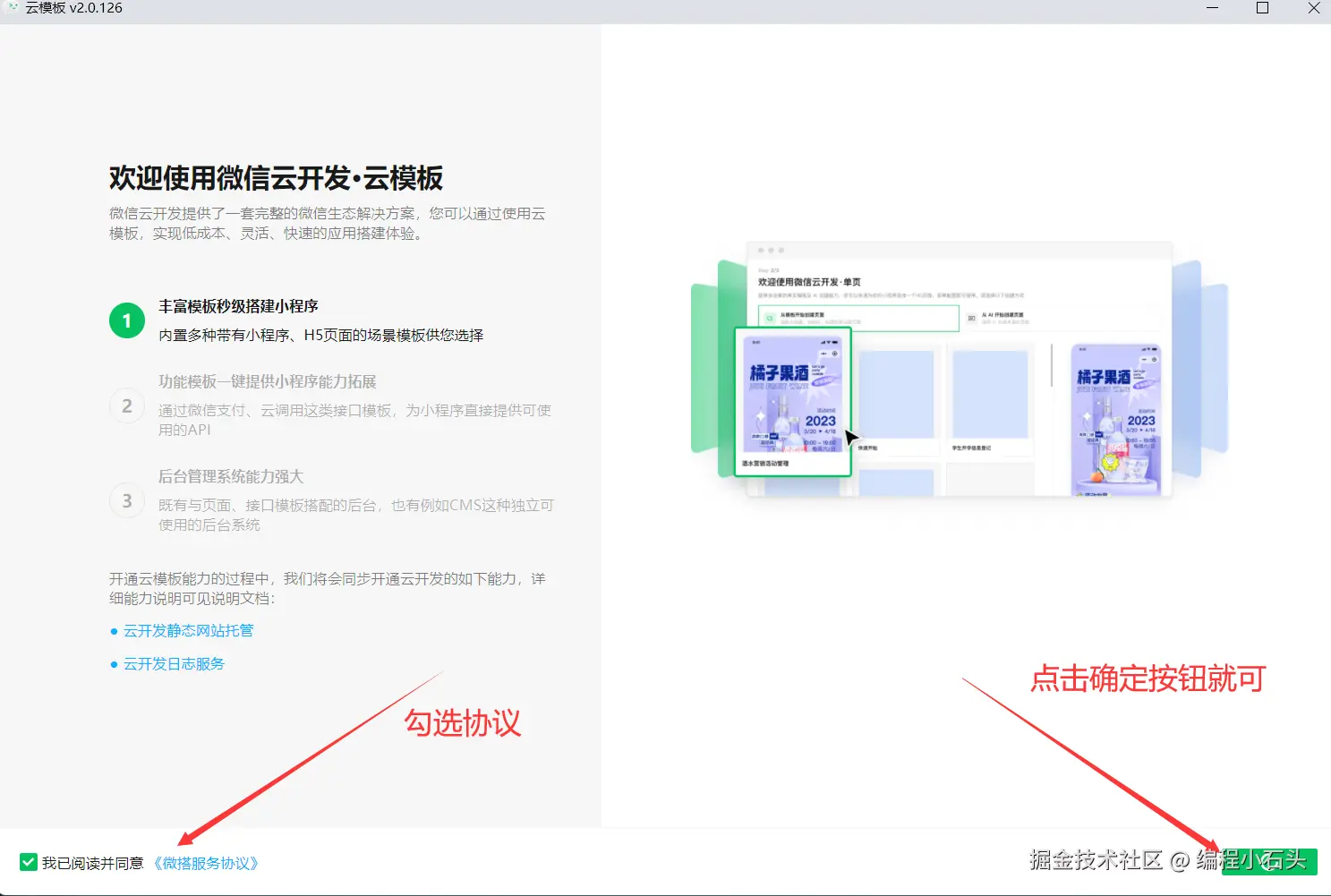Select step 1 green circle icon

click(x=127, y=320)
